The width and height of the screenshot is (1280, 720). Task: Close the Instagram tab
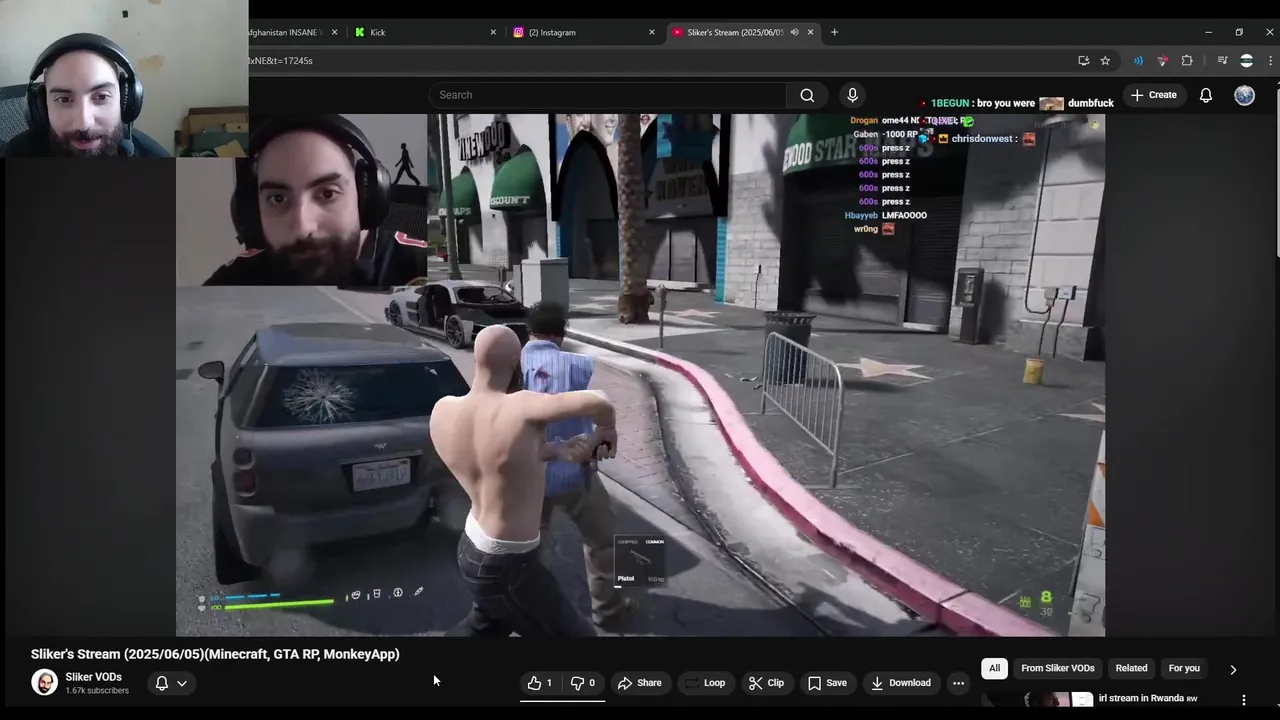coord(651,32)
